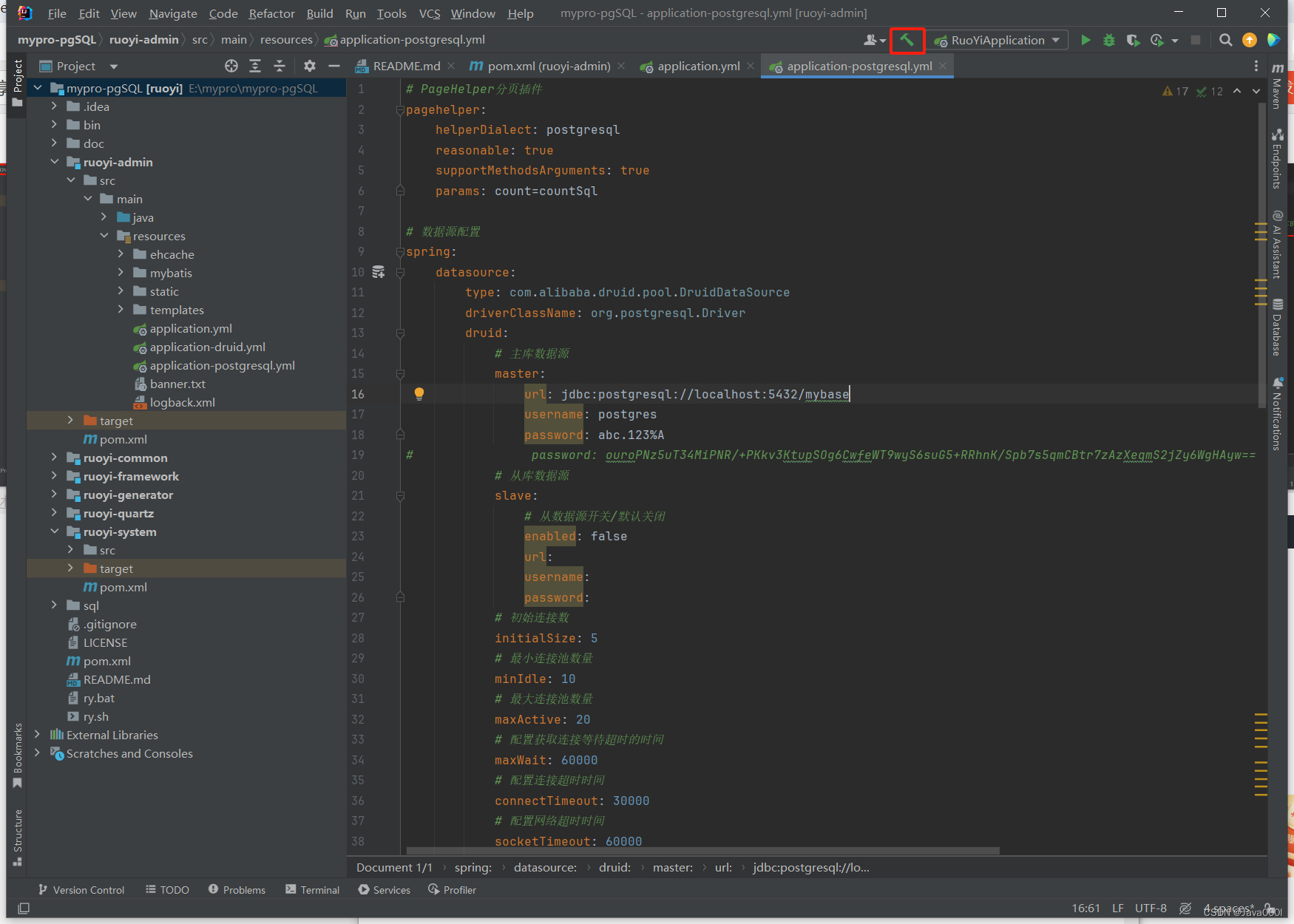Click UTF-8 encoding in status bar
1294x924 pixels.
(1151, 908)
